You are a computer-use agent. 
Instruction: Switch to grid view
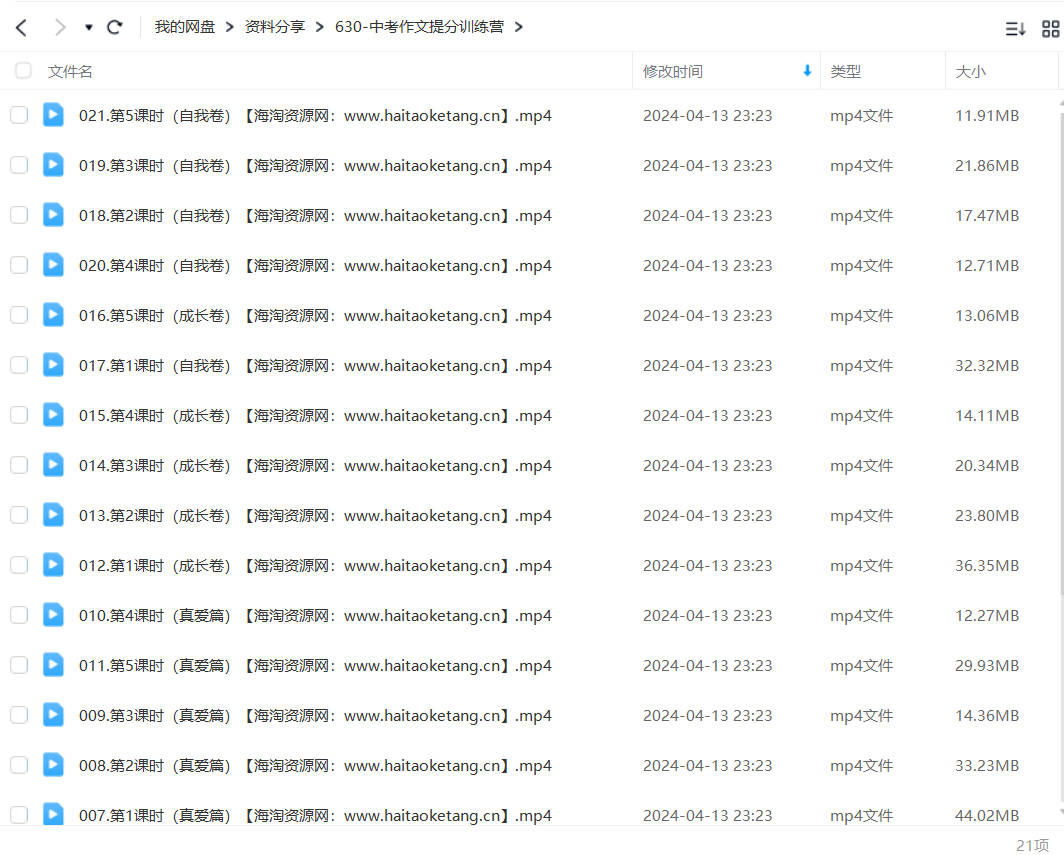coord(1050,28)
